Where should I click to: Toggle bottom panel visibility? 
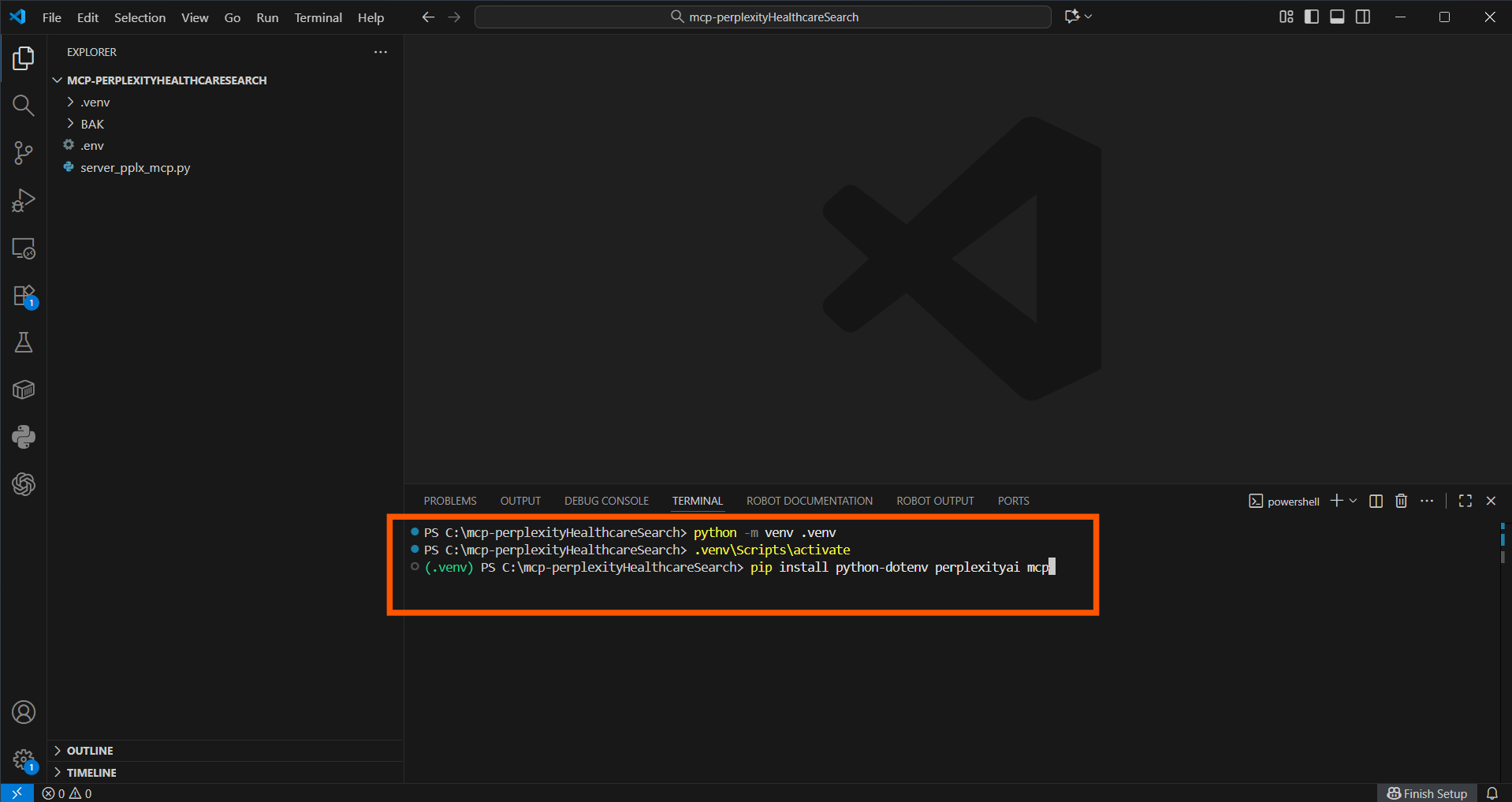[x=1337, y=17]
